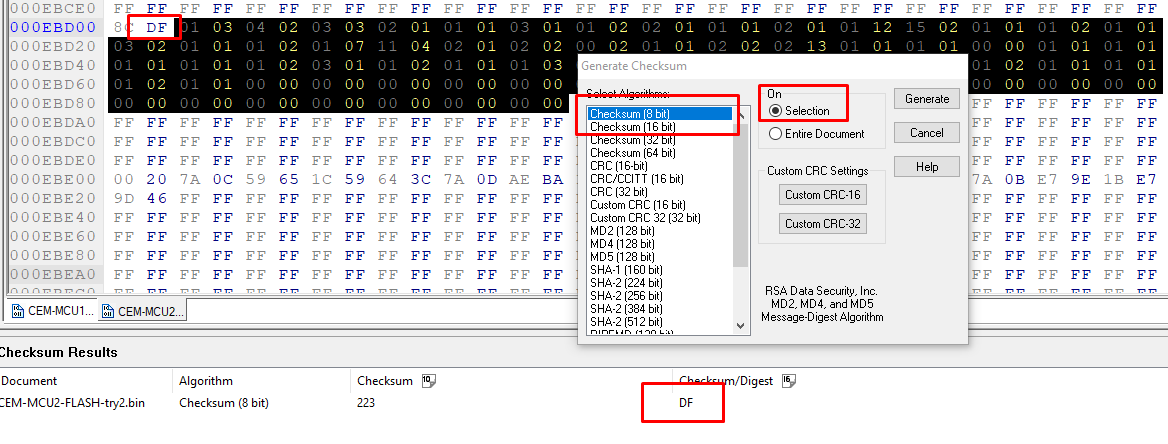Select the Selection radio button

click(x=775, y=111)
